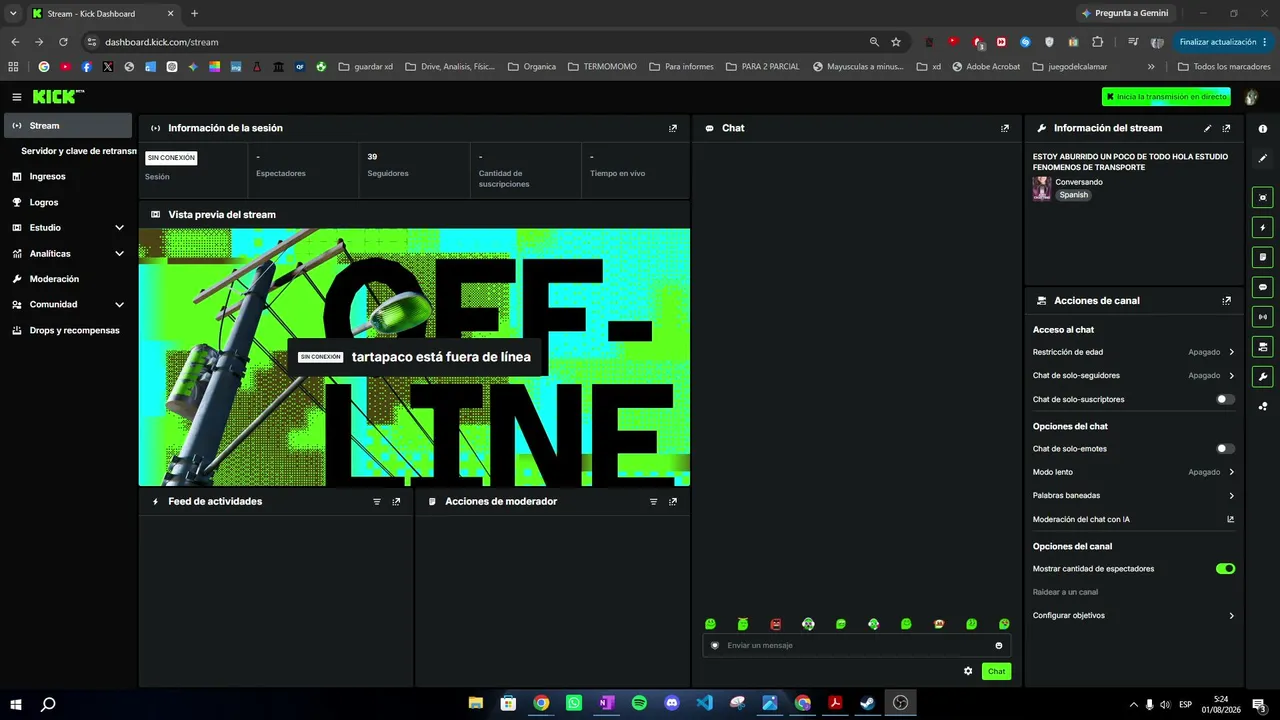Pop out the Feed de actividades panel
1280x720 pixels.
[396, 501]
